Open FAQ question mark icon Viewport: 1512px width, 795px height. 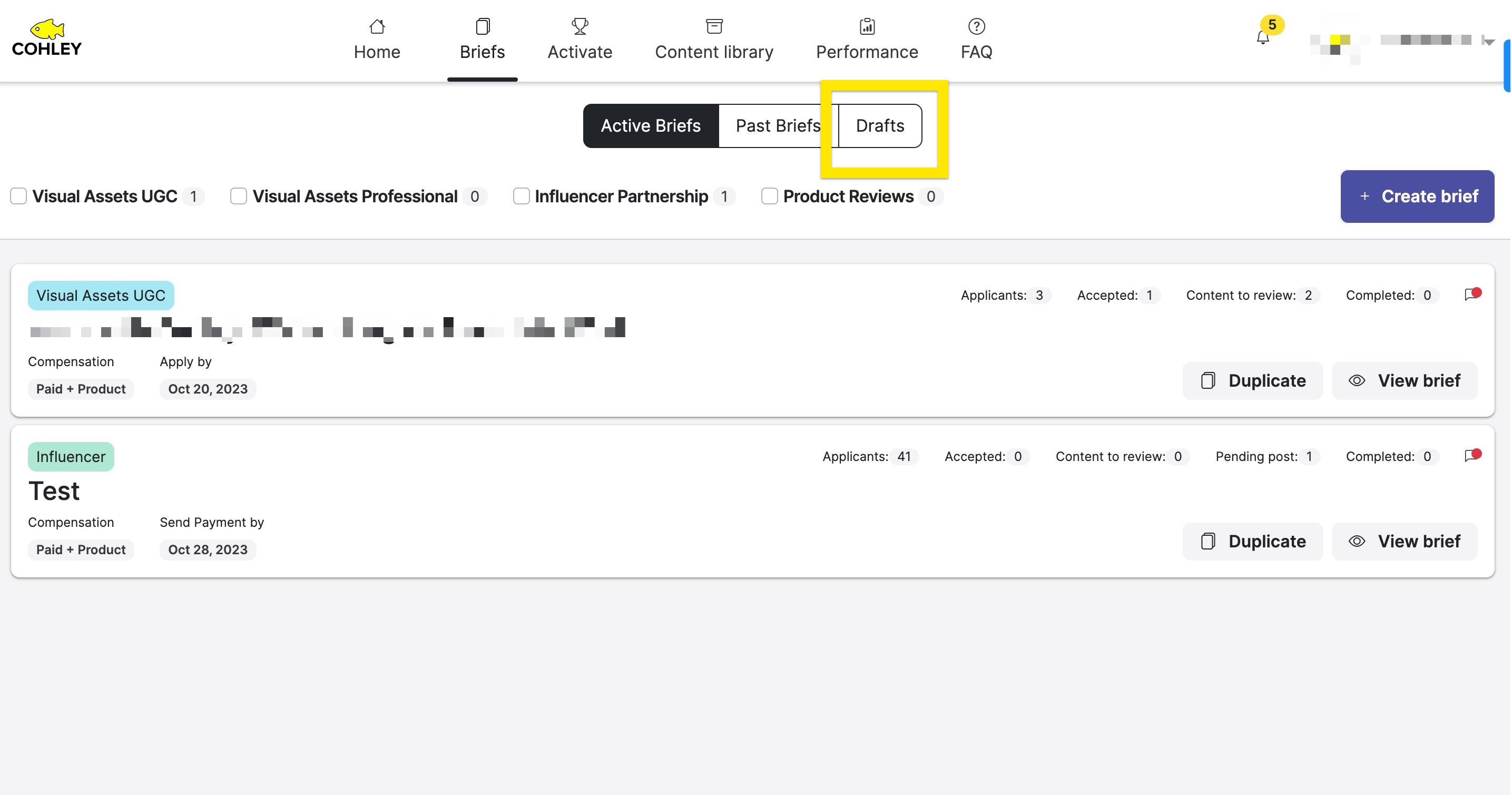tap(976, 26)
